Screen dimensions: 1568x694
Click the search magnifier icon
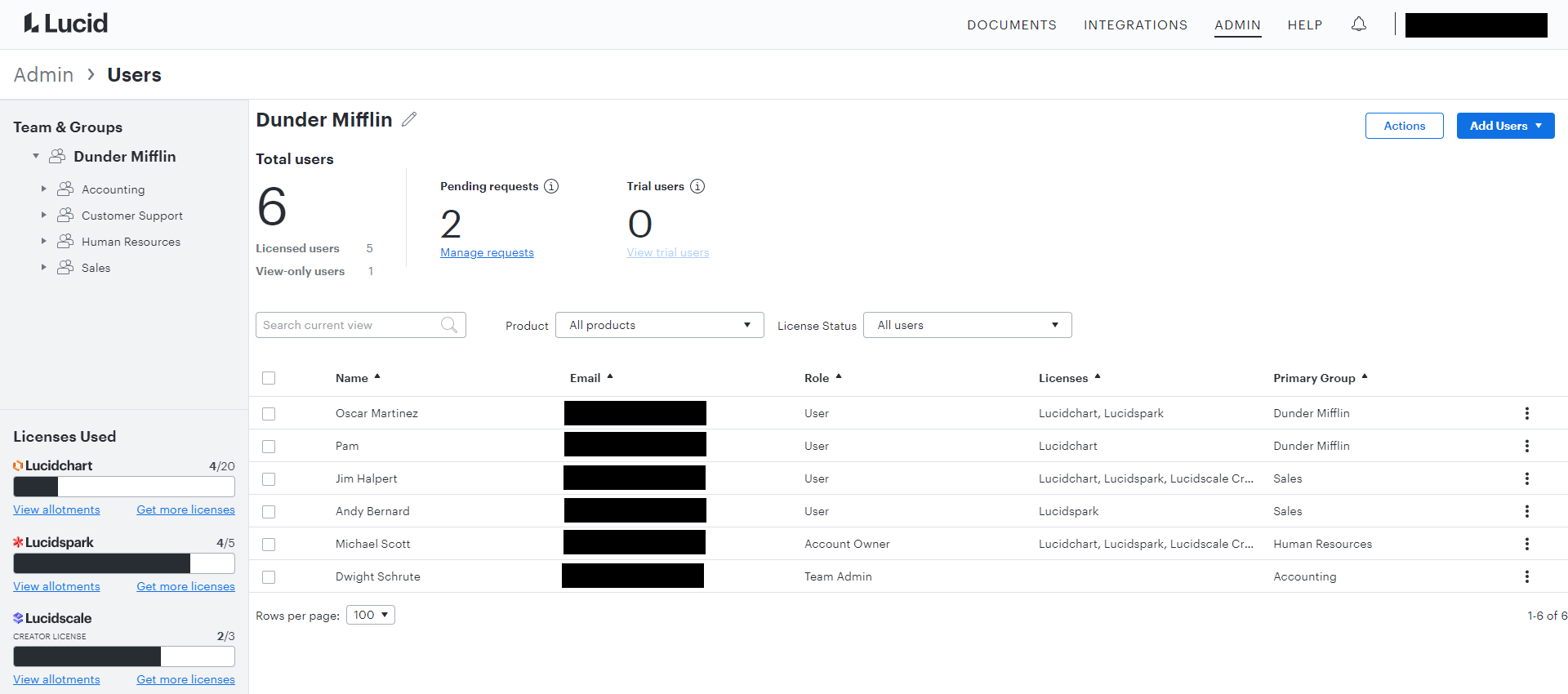(x=449, y=325)
